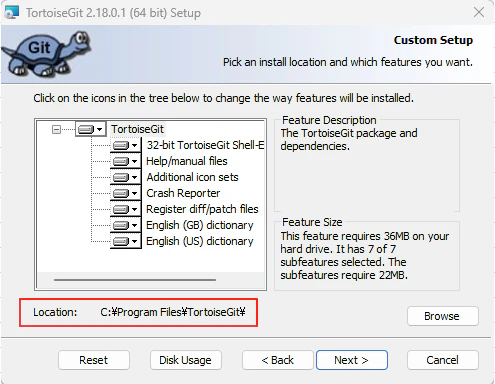Open install-state dropdown for Additional icon sets

click(x=126, y=177)
